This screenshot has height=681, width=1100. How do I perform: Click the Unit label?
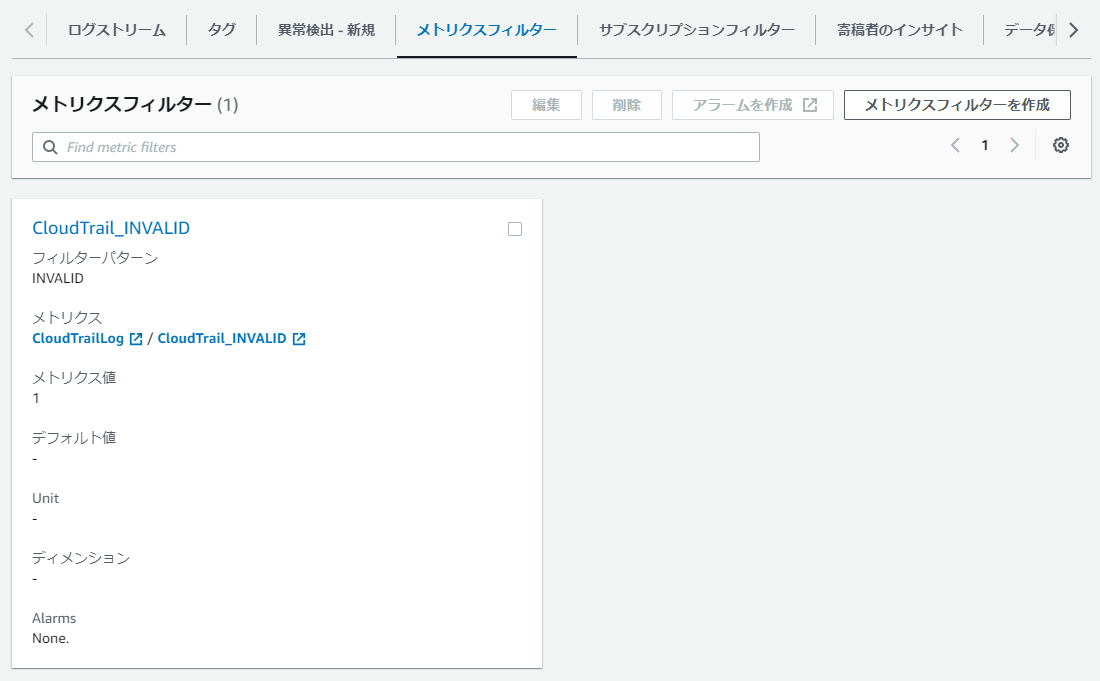tap(46, 499)
